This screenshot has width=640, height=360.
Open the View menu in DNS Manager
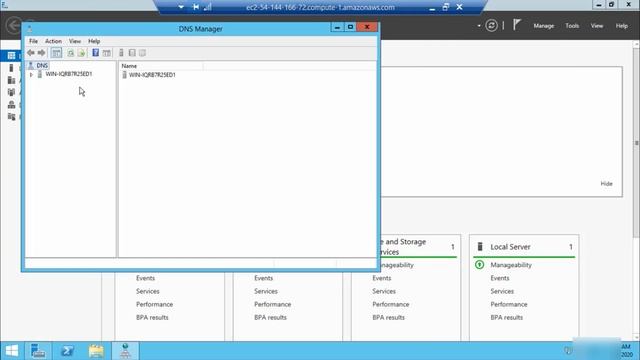(x=75, y=41)
